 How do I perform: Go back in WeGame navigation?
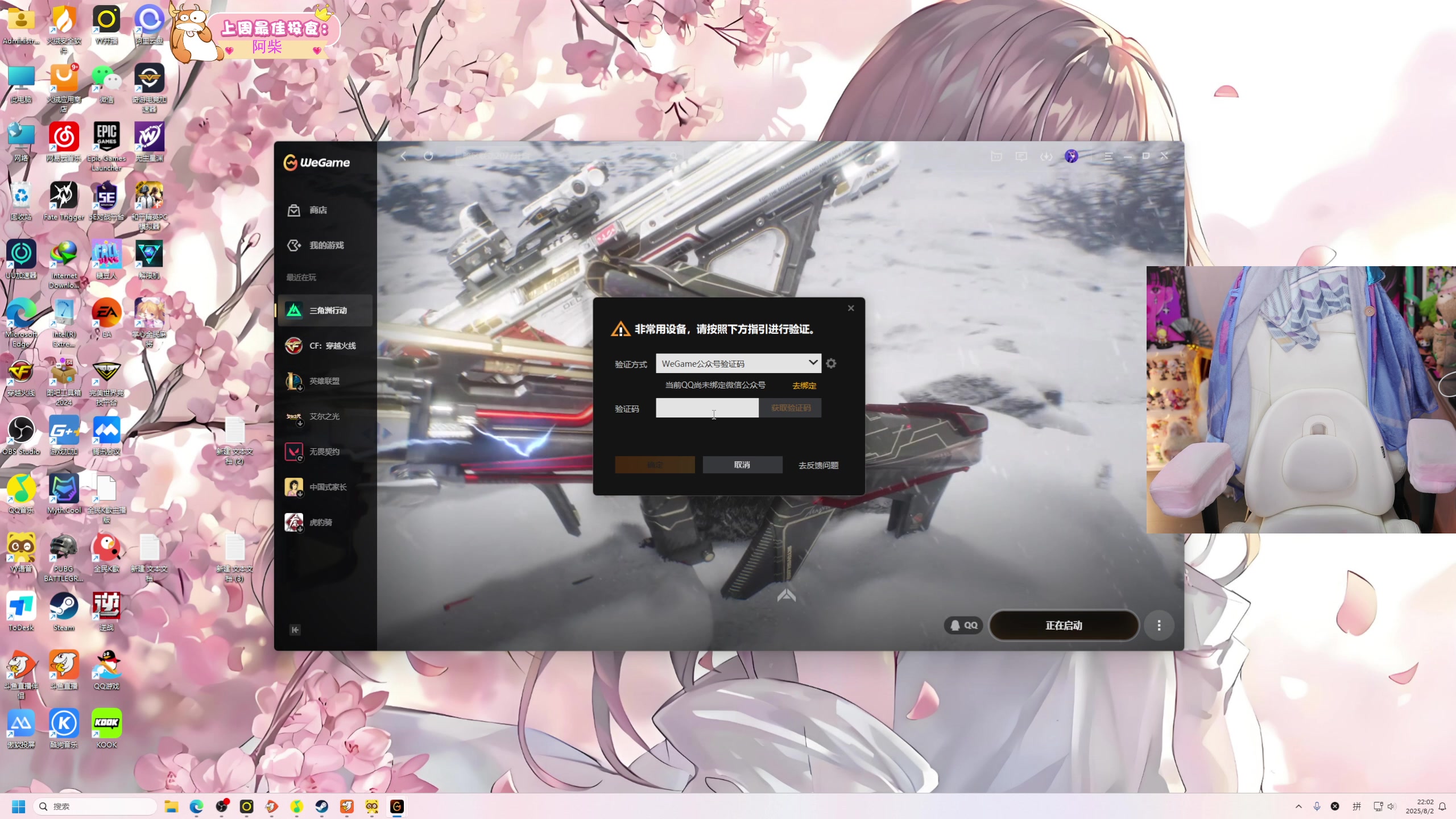[403, 156]
